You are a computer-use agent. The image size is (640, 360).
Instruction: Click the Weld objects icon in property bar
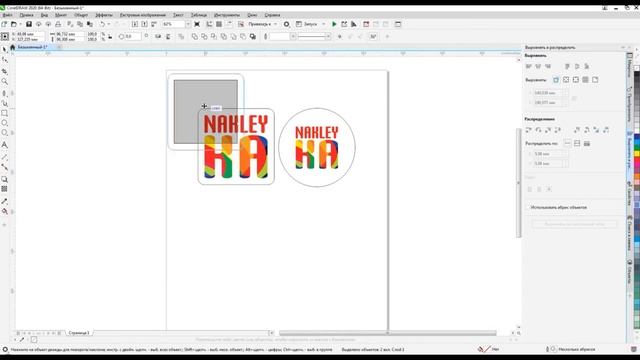coord(194,37)
